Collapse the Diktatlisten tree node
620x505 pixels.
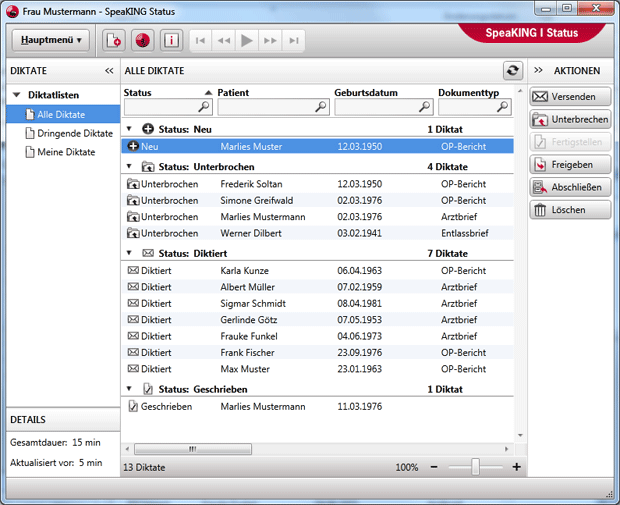(16, 95)
